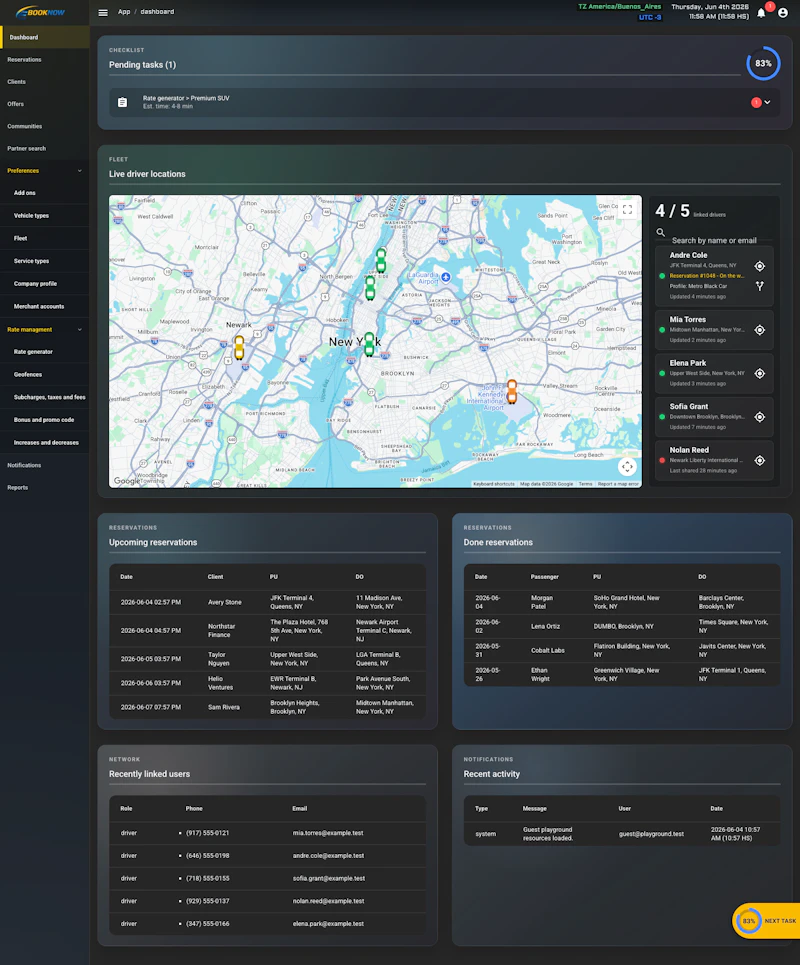Click the TZ America/Buenos_Aires label
Viewport: 800px width, 965px height.
tap(619, 7)
